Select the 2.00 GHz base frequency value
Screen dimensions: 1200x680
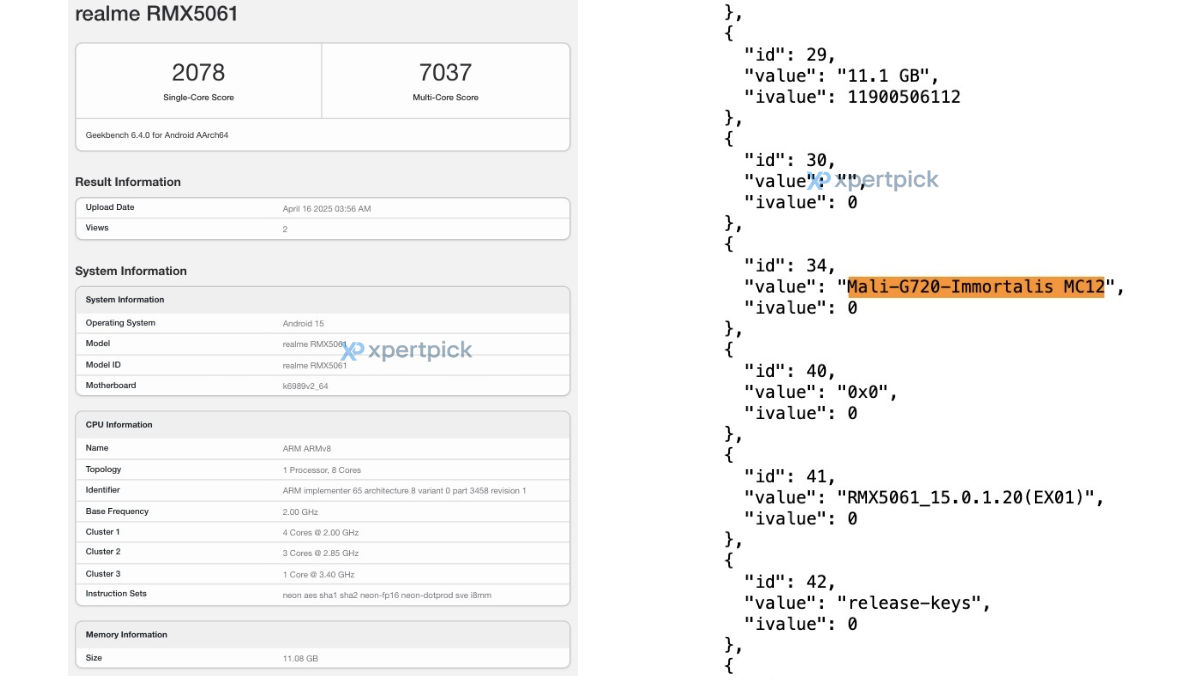click(300, 512)
